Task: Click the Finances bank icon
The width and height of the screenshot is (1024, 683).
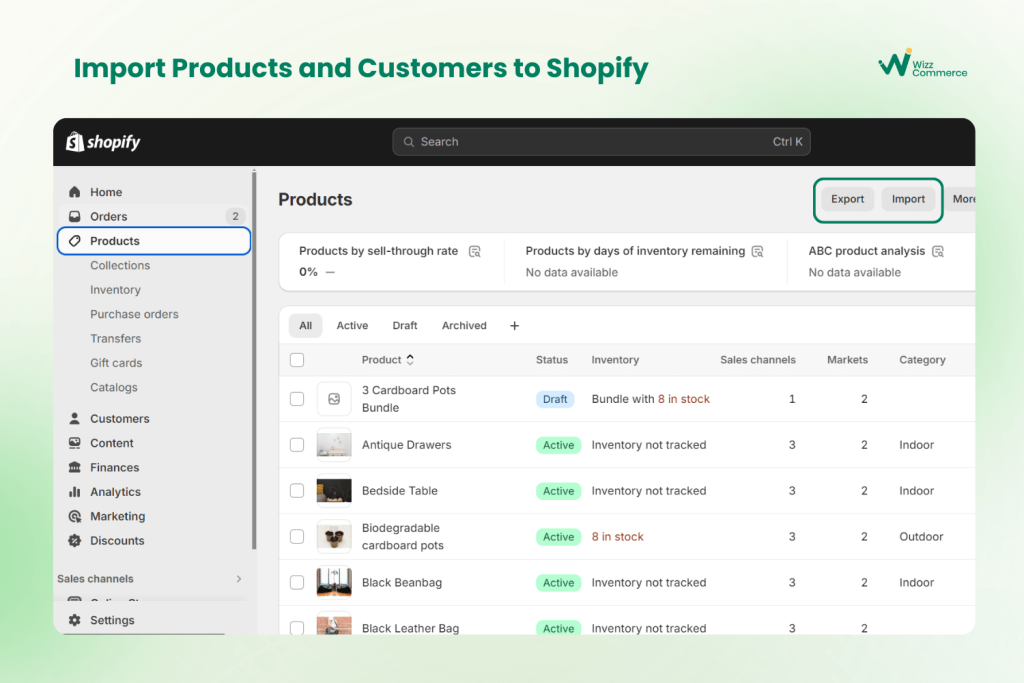Action: point(74,468)
